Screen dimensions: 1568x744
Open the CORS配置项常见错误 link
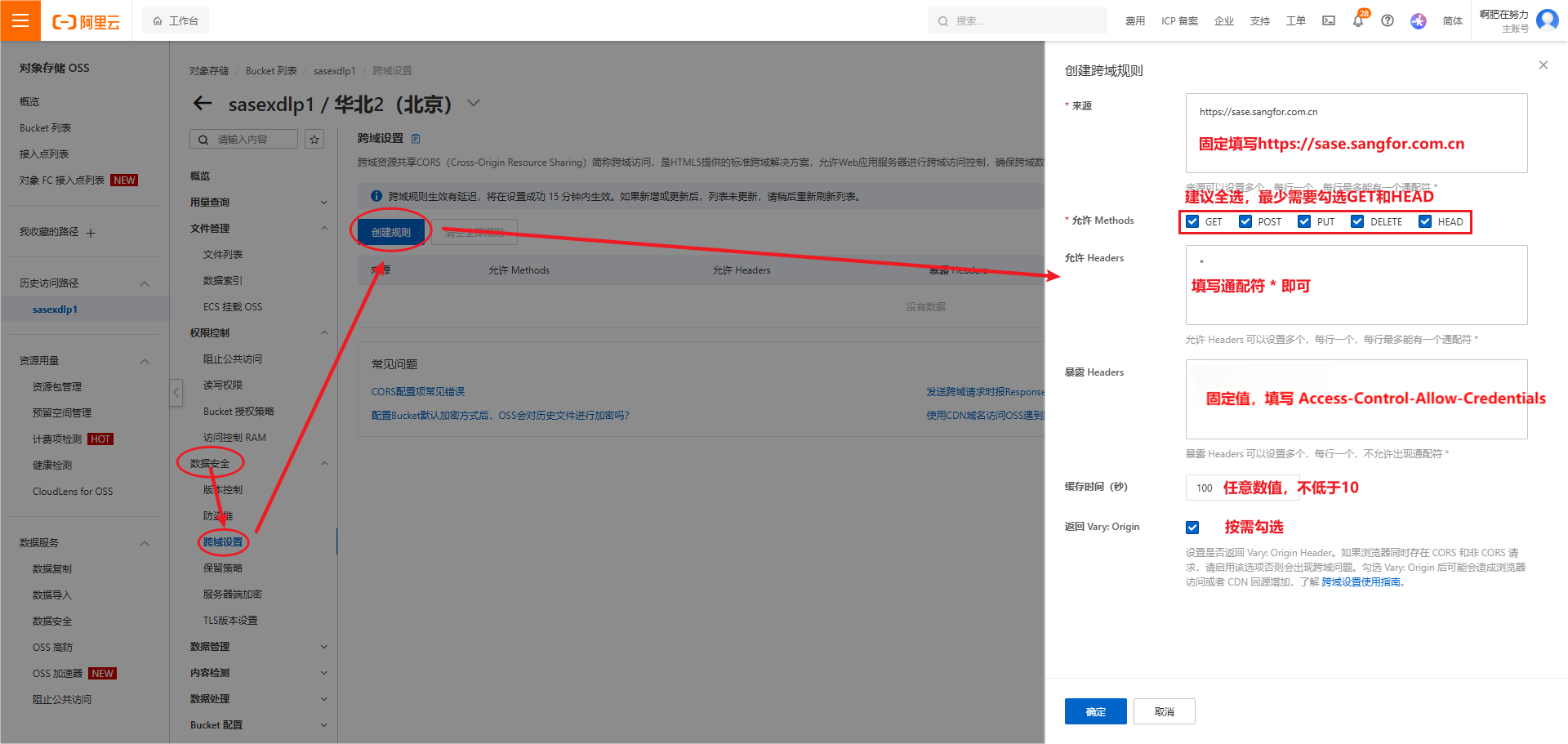418,392
